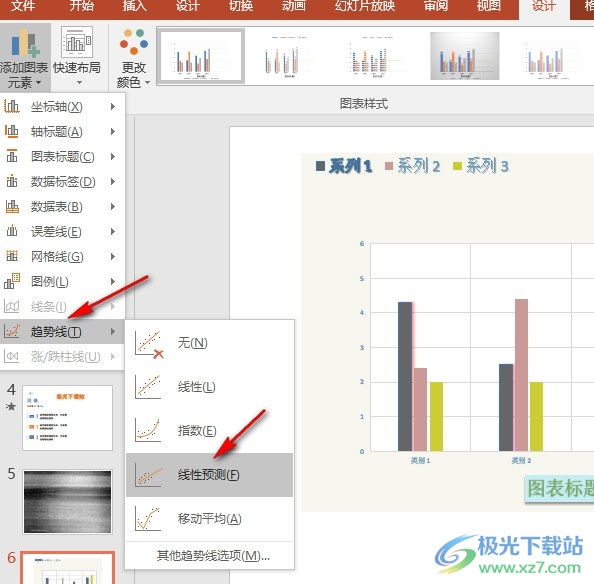Click the 图例(L) legend icon
The width and height of the screenshot is (594, 584).
click(11, 281)
